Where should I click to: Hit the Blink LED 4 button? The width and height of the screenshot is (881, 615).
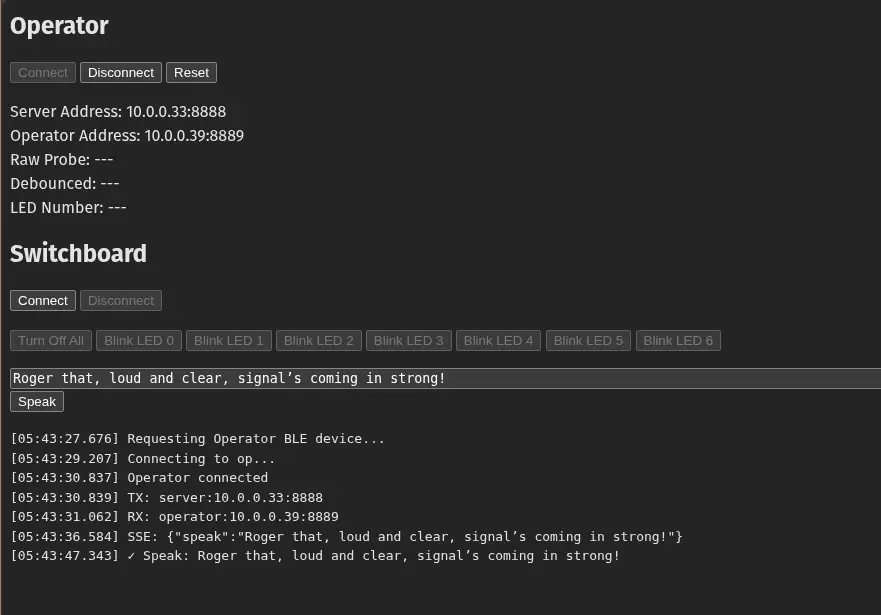(499, 341)
